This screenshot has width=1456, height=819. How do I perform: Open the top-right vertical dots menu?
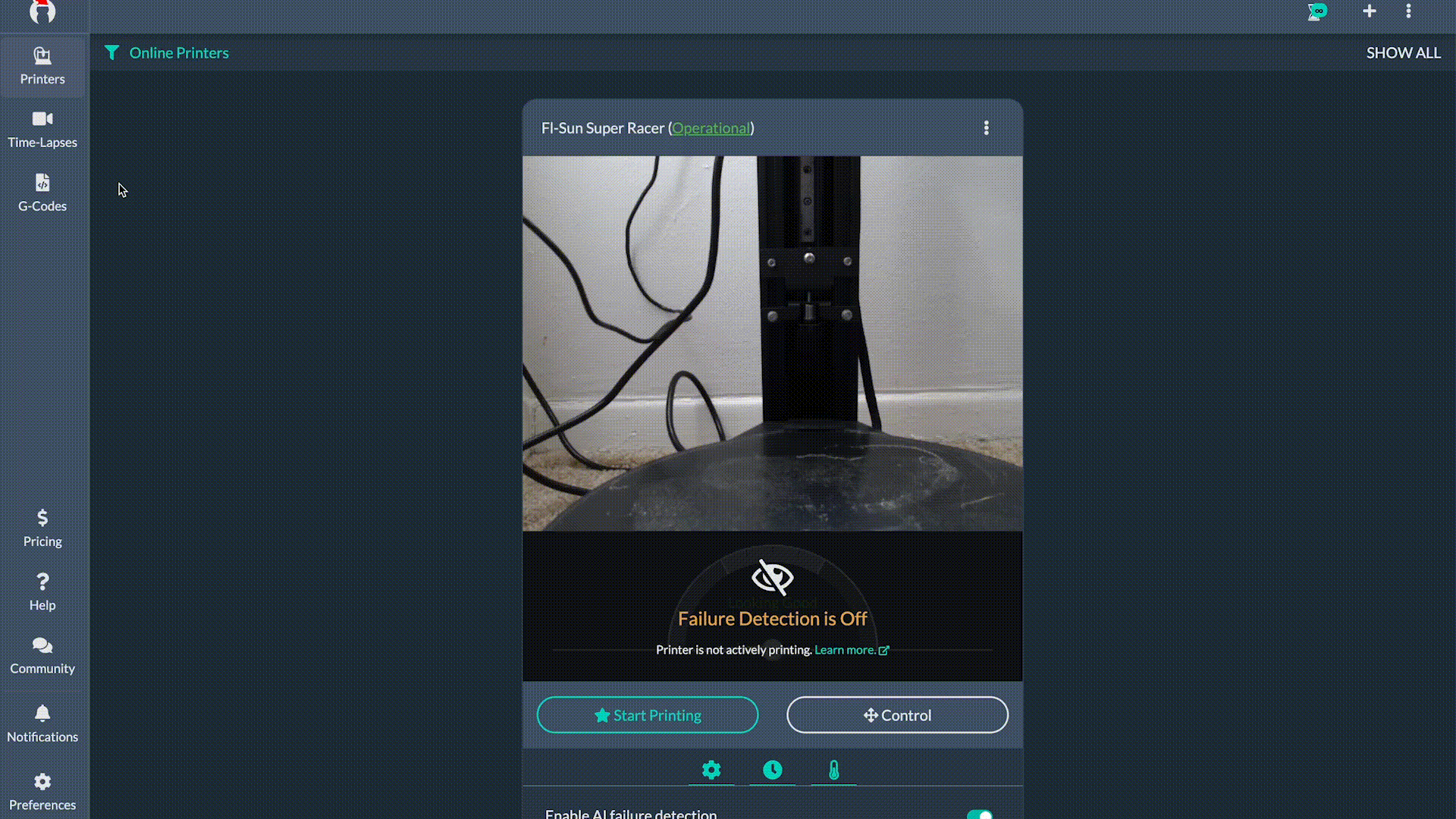tap(1409, 11)
